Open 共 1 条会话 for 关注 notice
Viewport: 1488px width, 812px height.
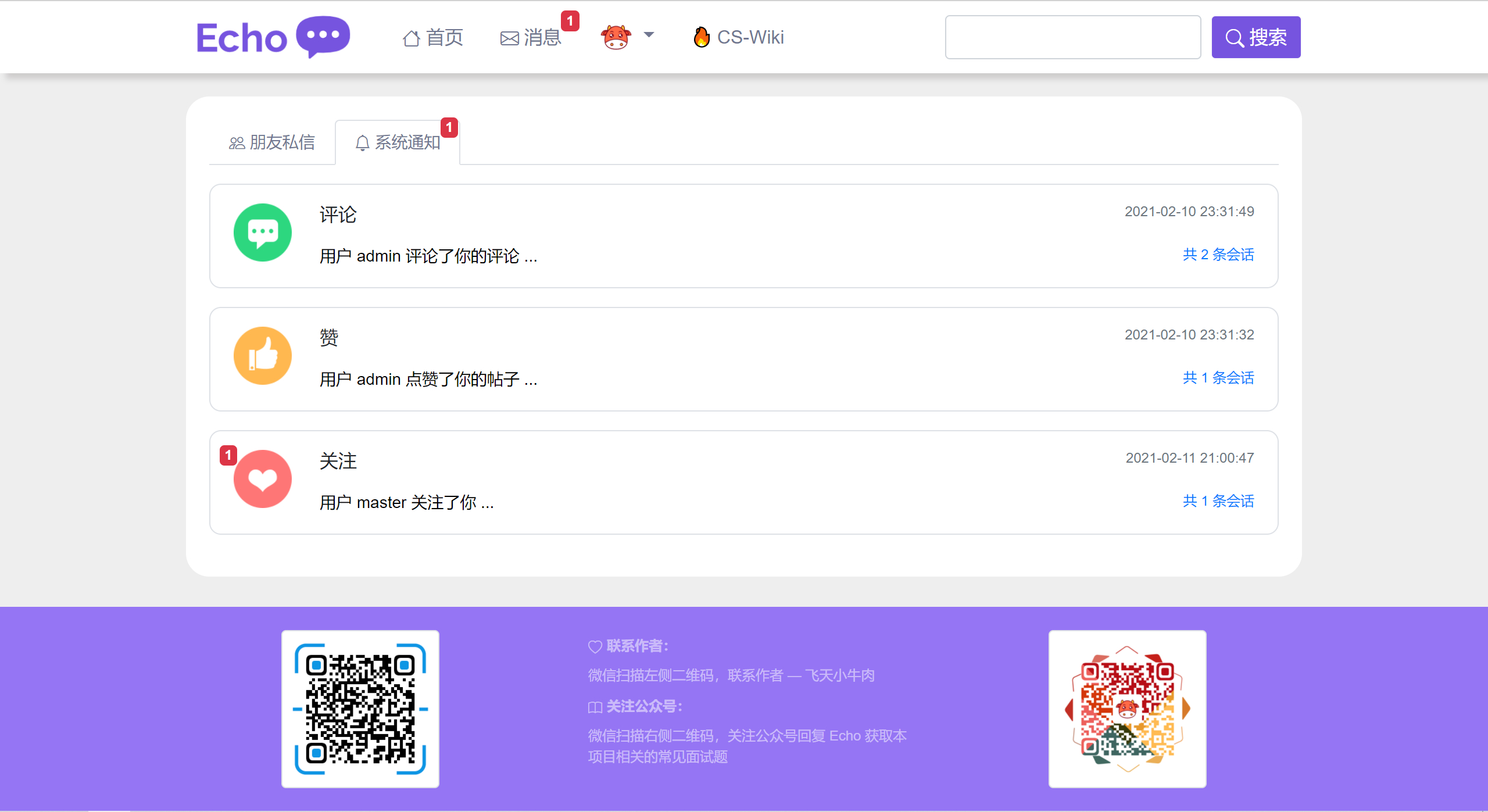pyautogui.click(x=1218, y=501)
